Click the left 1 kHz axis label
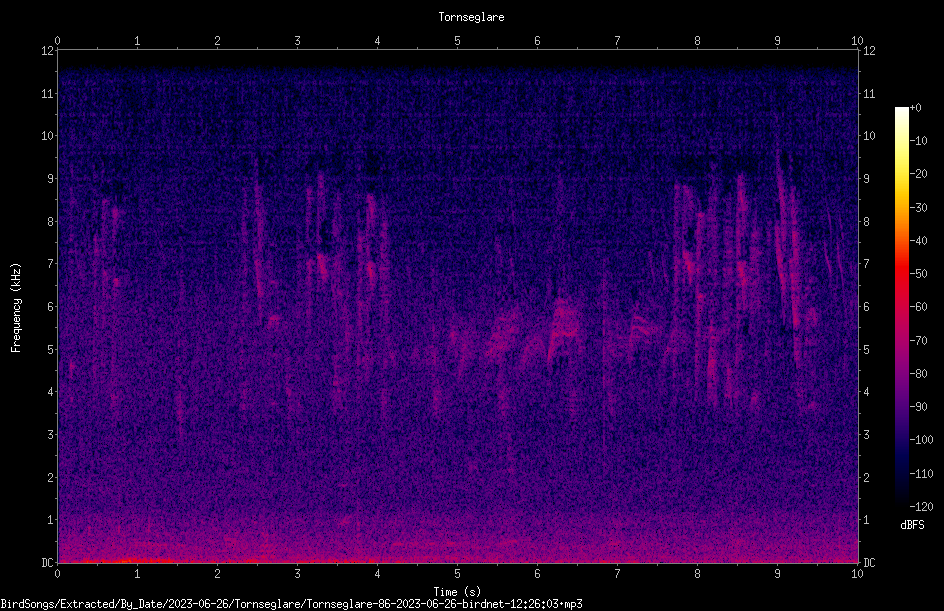 [51, 520]
